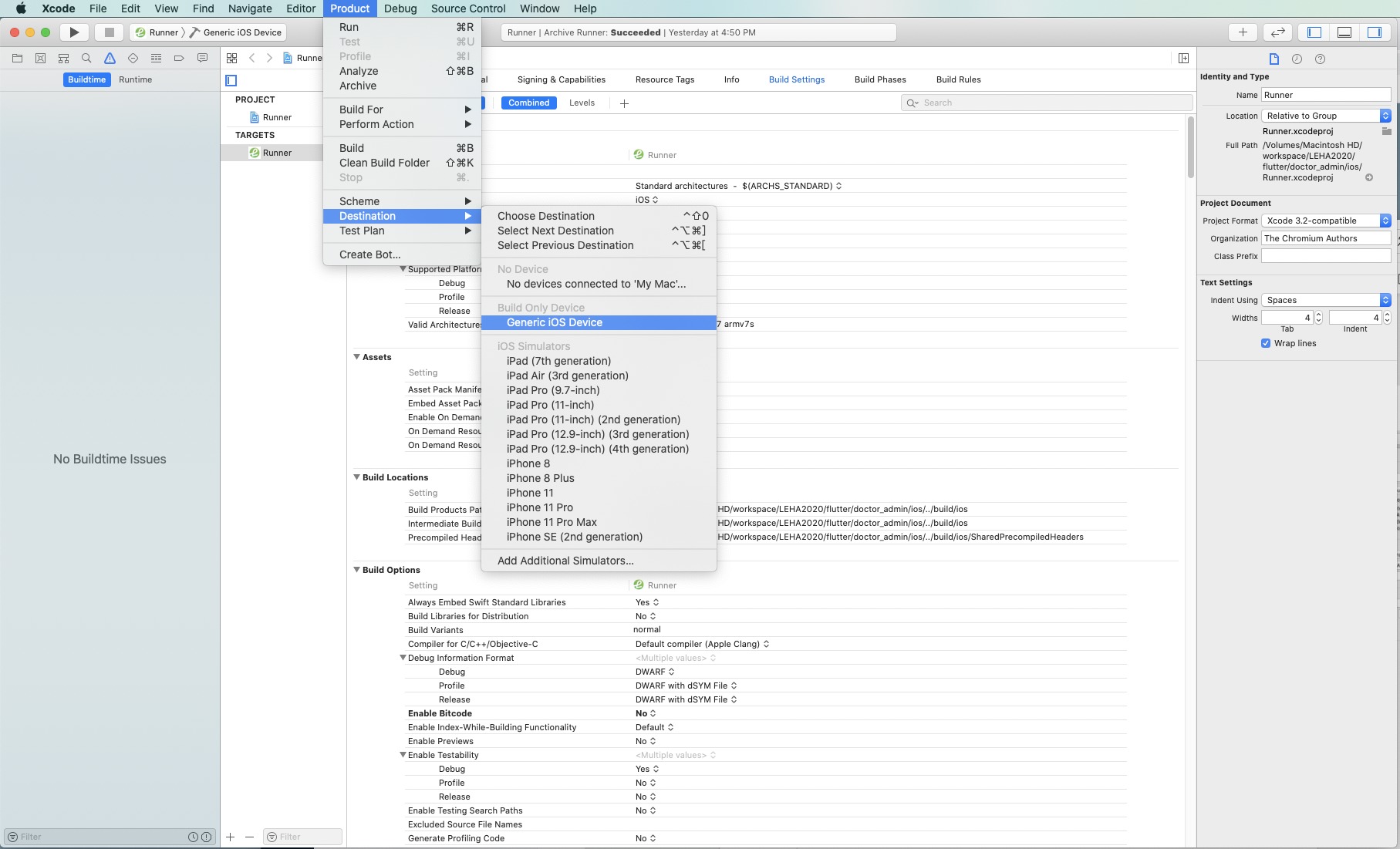Toggle the Debug area visibility
The height and width of the screenshot is (849, 1400).
(x=1344, y=32)
